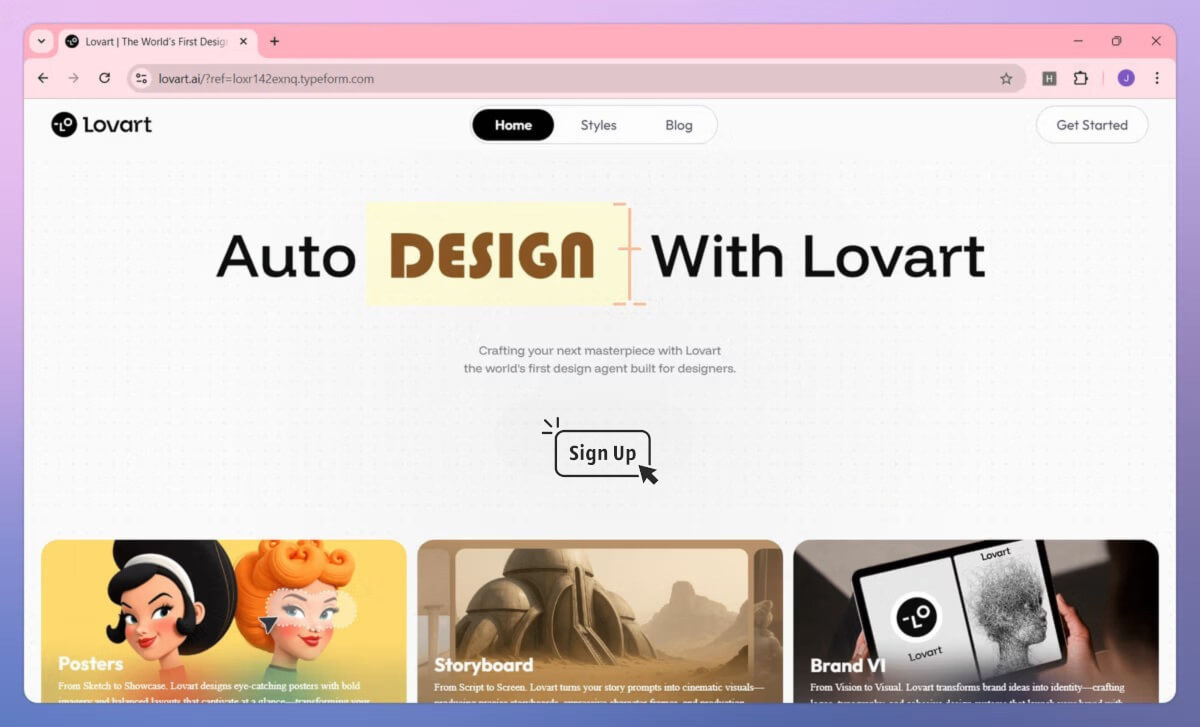
Task: View site information icon in address bar
Action: (142, 78)
